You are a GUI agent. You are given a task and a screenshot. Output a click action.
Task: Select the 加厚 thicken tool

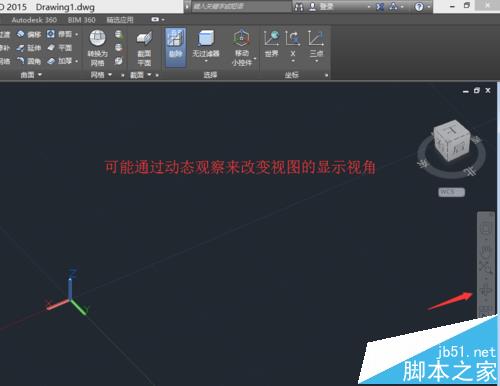pos(60,61)
